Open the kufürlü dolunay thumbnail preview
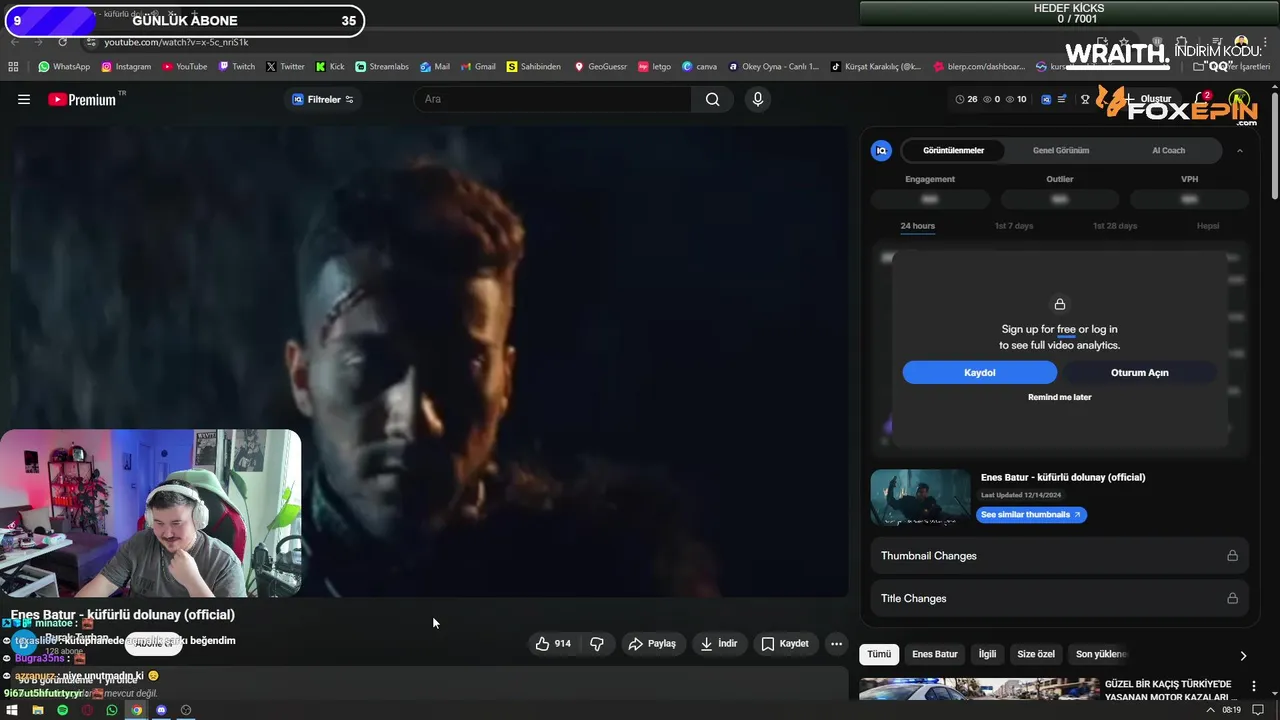Image resolution: width=1280 pixels, height=720 pixels. (920, 497)
